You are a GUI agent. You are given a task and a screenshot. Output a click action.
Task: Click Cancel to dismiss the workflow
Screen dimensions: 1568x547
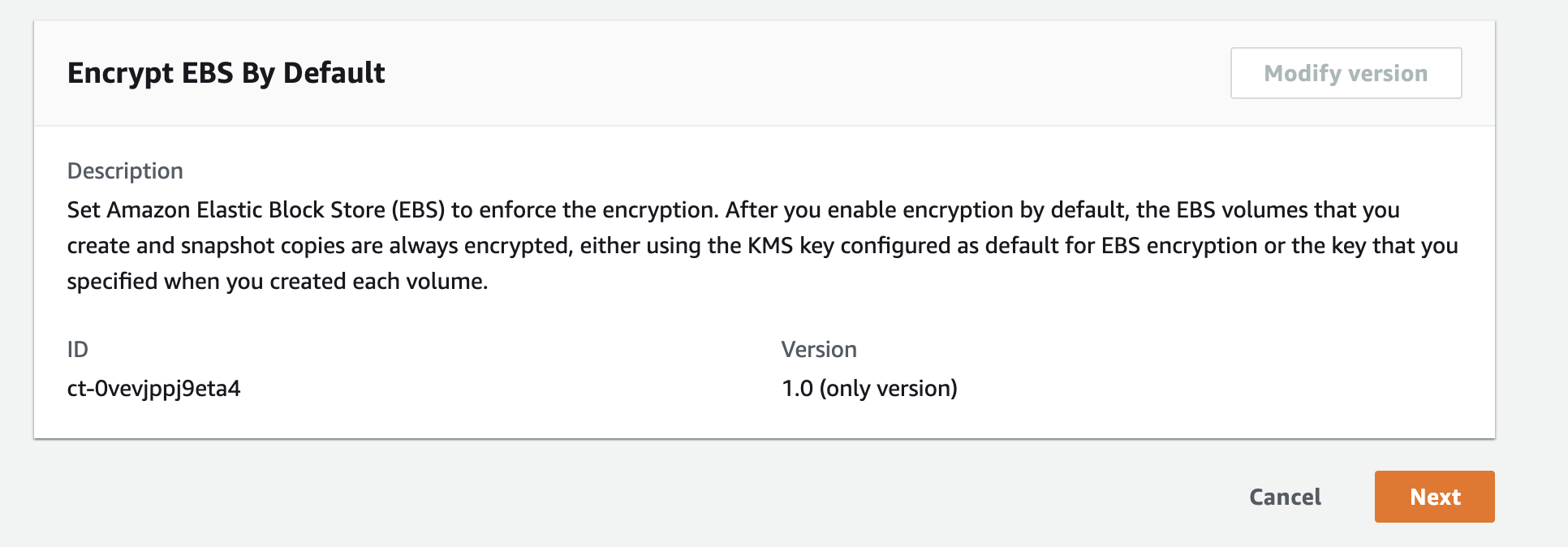(1284, 496)
